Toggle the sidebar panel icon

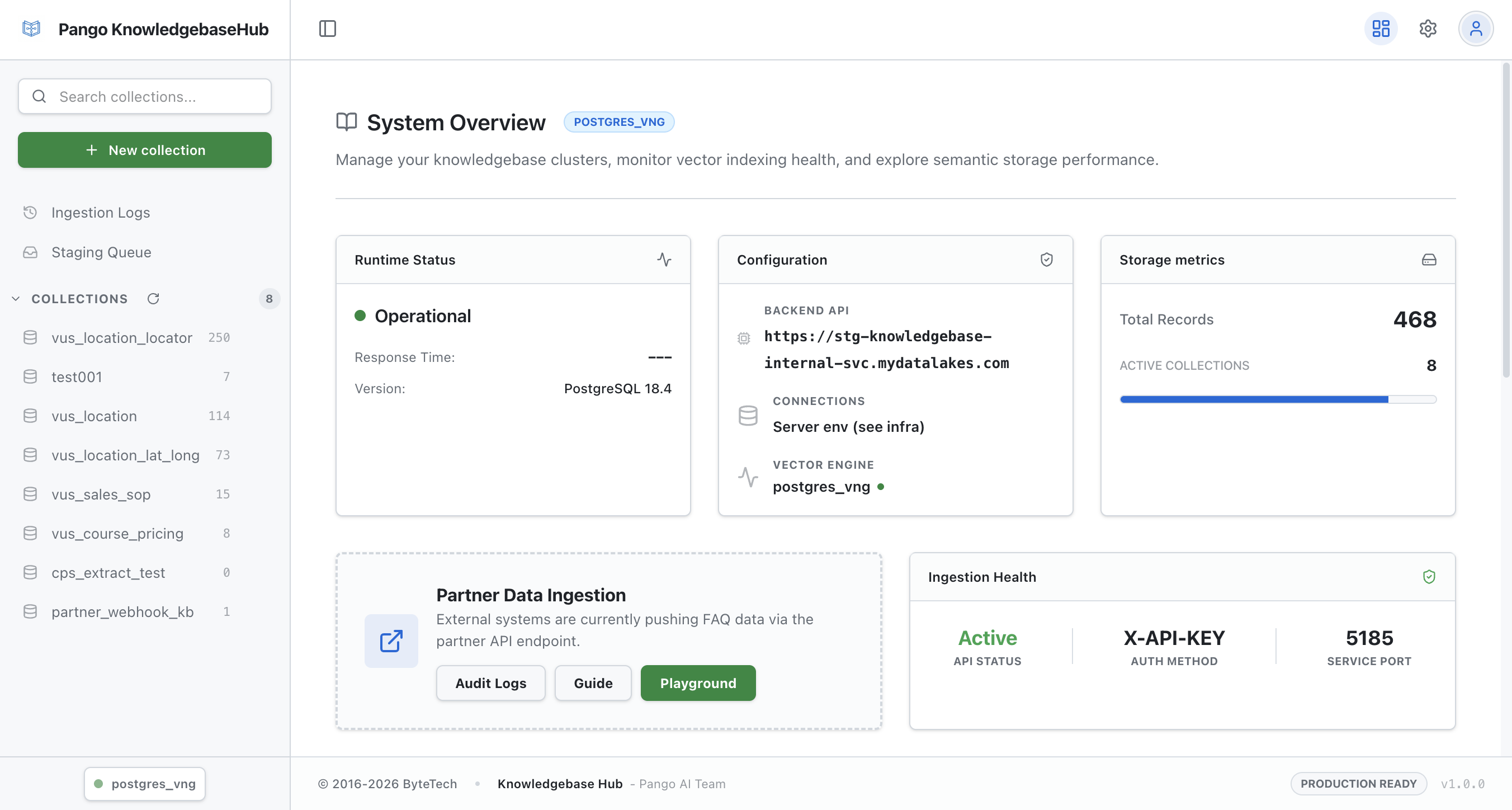coord(328,28)
